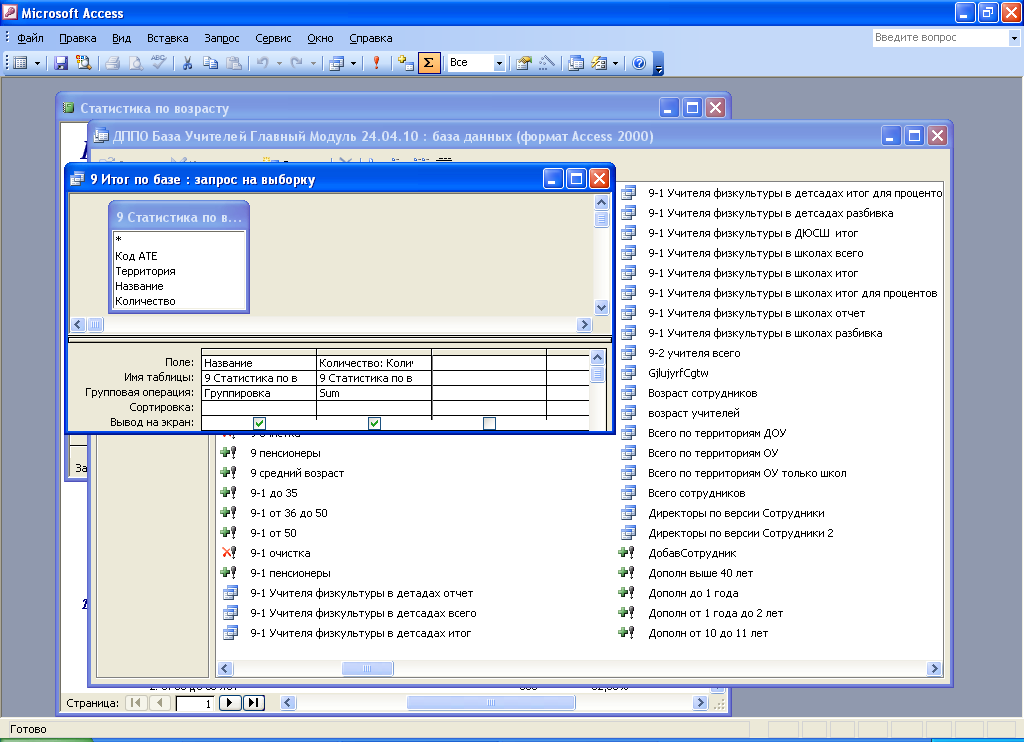Uncheck show box for Количество column

pos(374,423)
